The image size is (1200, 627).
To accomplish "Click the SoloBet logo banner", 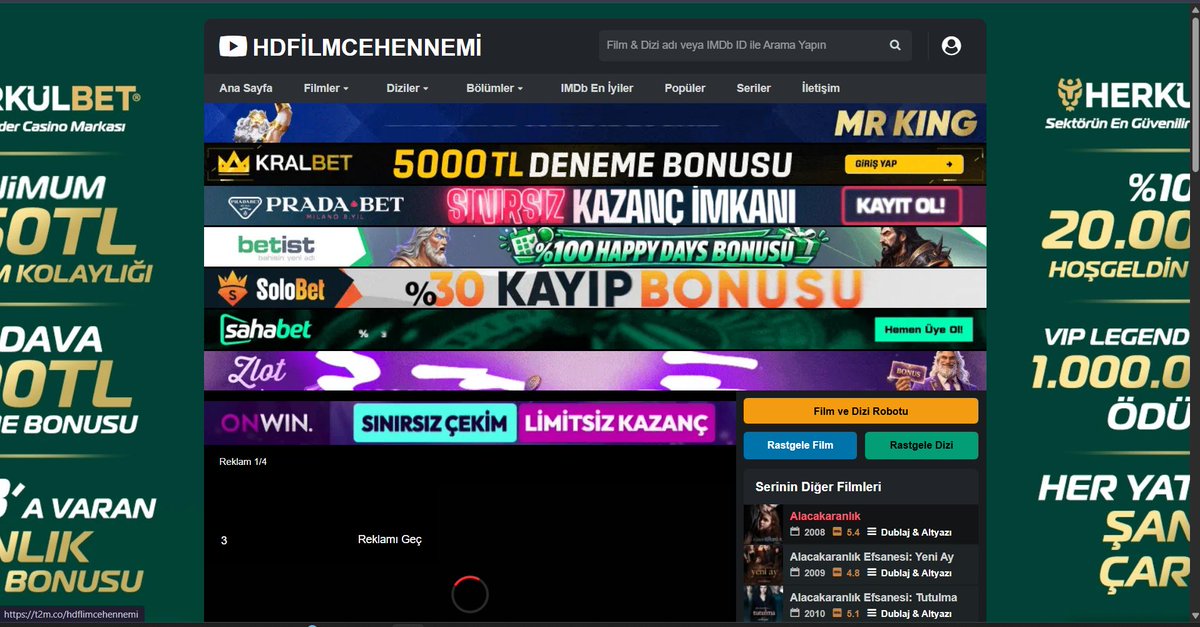I will (x=272, y=288).
